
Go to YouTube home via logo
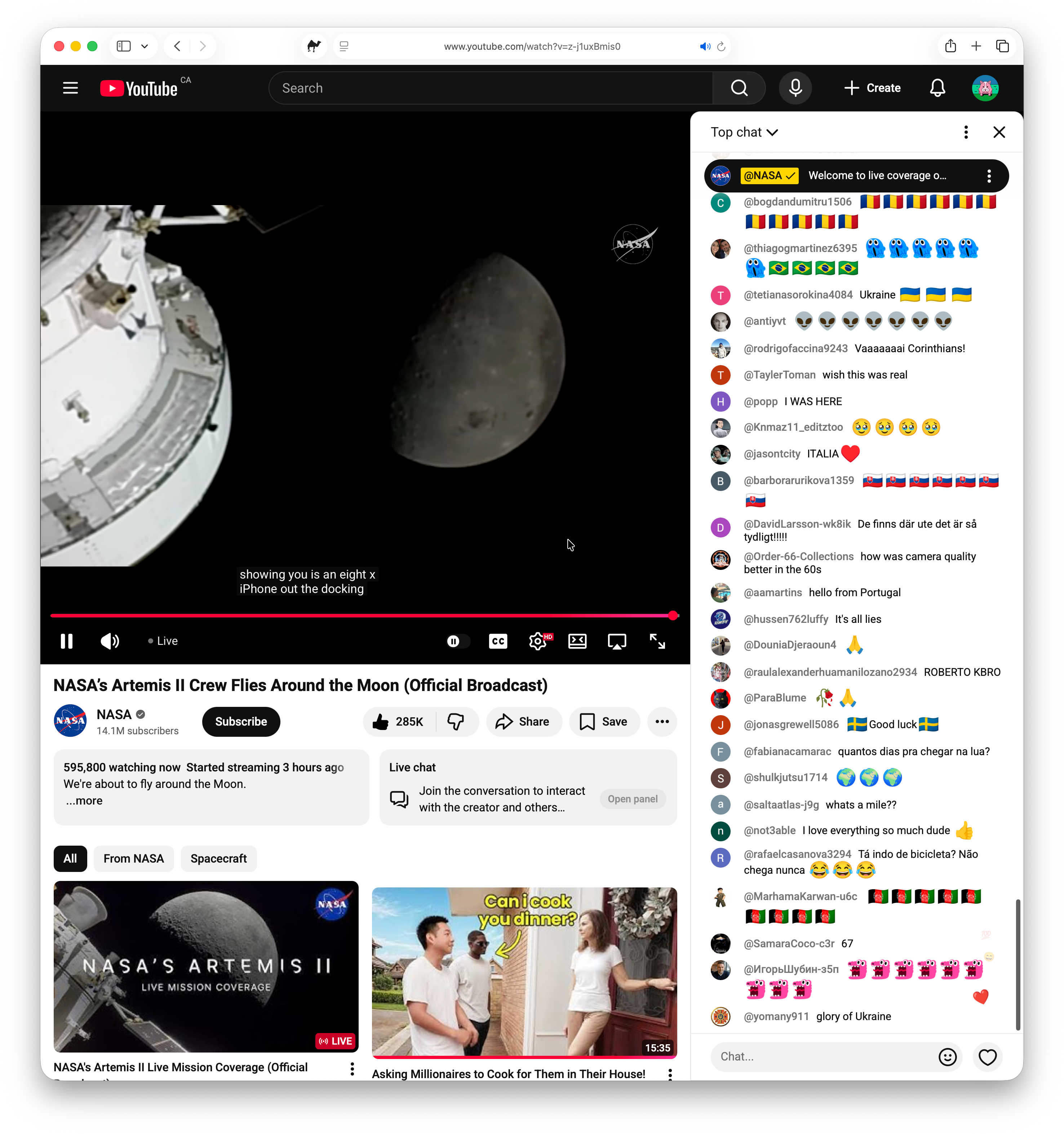139,88
